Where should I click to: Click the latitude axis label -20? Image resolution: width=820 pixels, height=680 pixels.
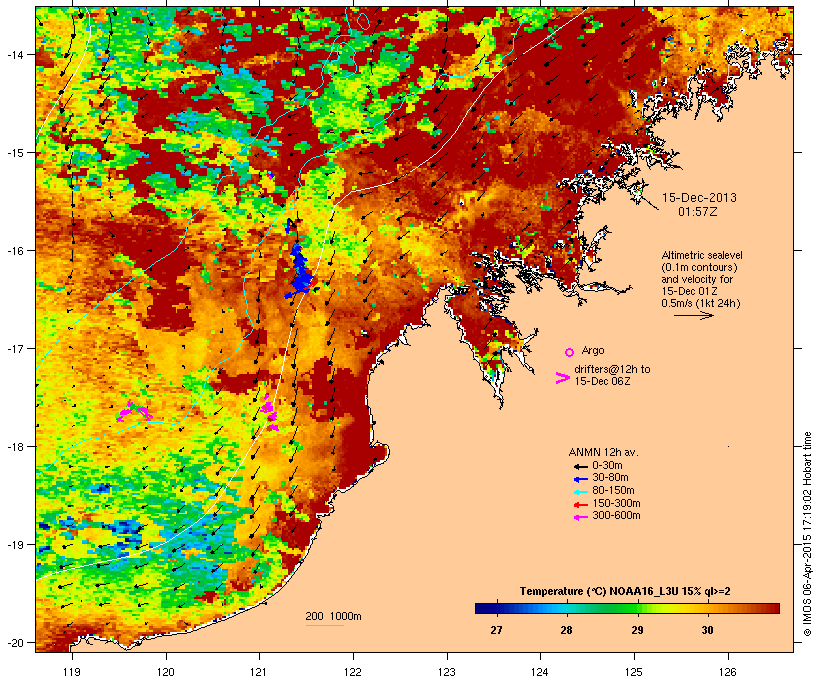15,643
